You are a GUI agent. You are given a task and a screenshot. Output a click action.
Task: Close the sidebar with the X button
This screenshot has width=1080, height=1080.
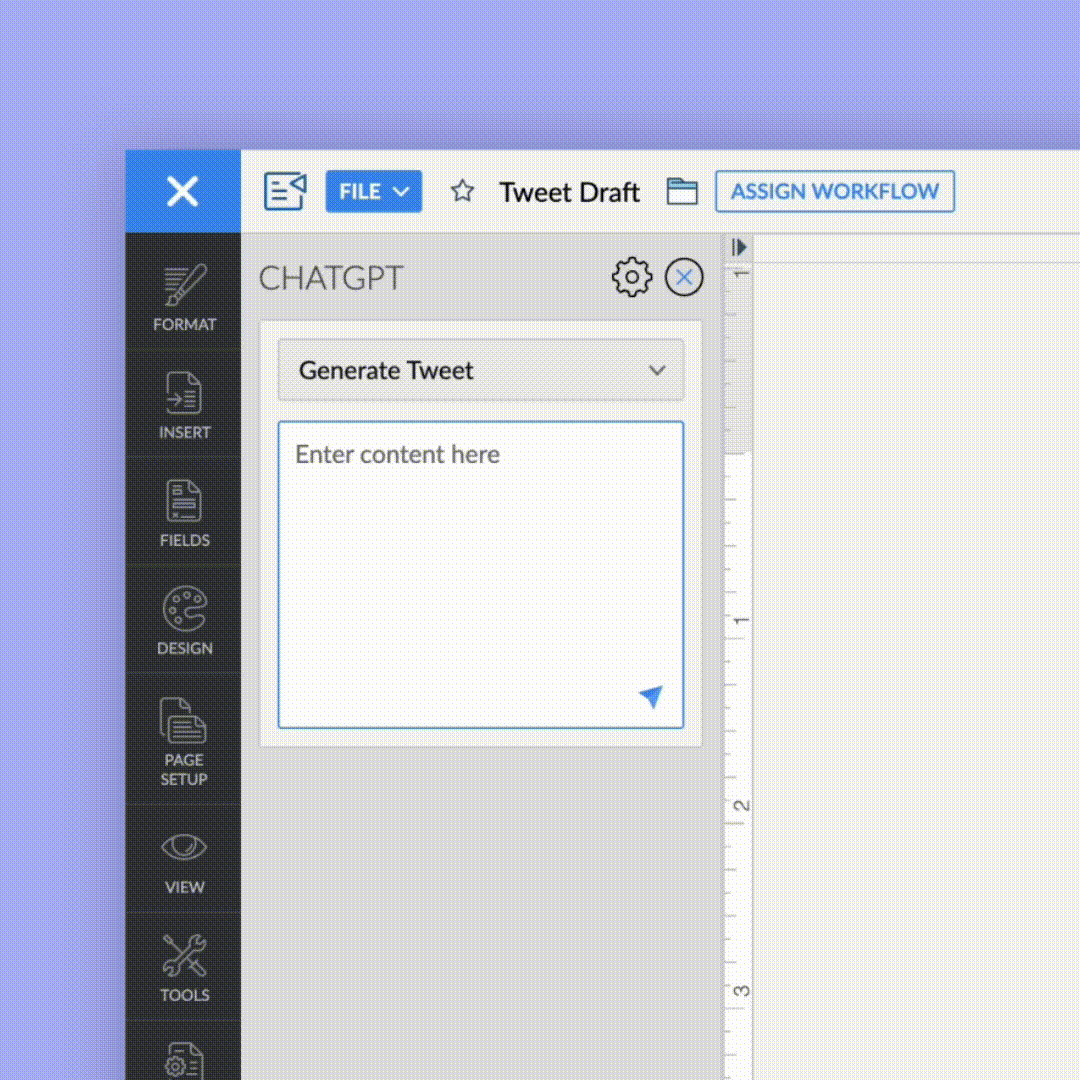(183, 191)
